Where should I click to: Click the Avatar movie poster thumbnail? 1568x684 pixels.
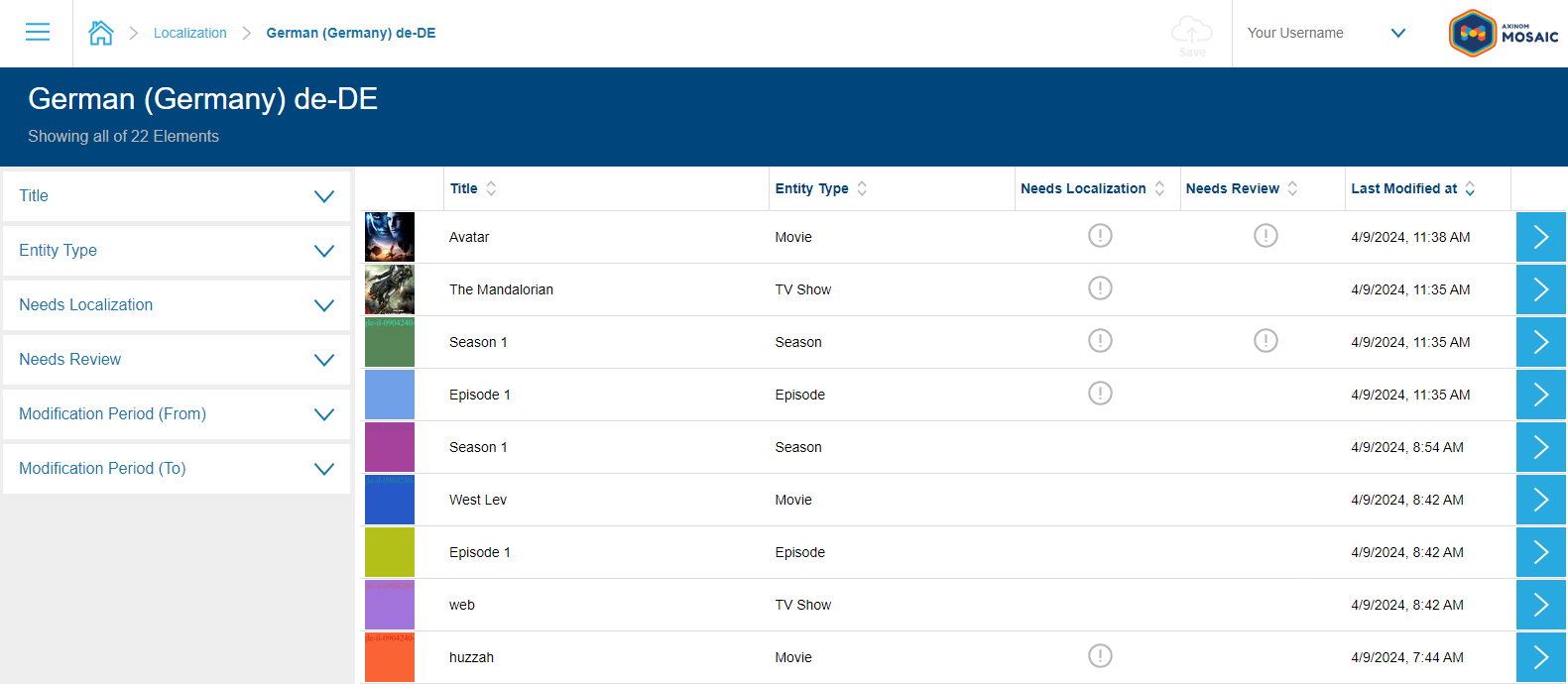(x=390, y=237)
